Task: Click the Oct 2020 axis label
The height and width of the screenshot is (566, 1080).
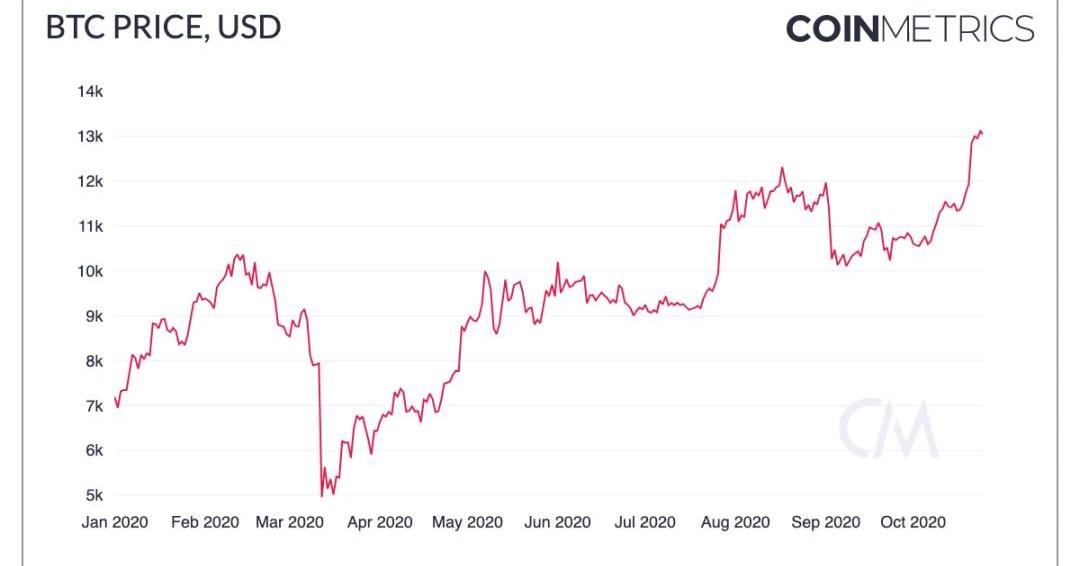Action: click(x=912, y=522)
